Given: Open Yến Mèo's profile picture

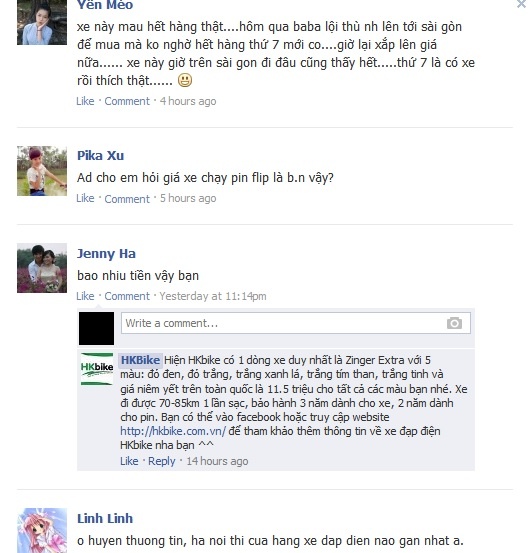Looking at the screenshot, I should [x=42, y=22].
